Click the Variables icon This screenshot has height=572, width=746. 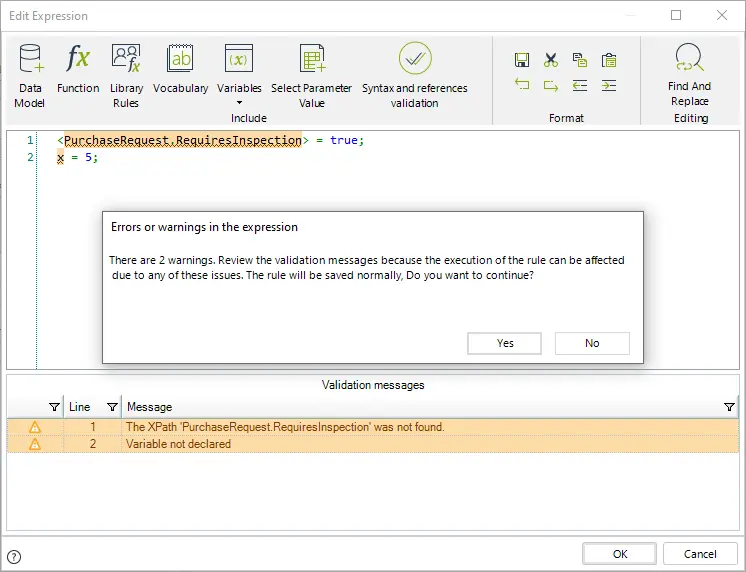tap(239, 59)
